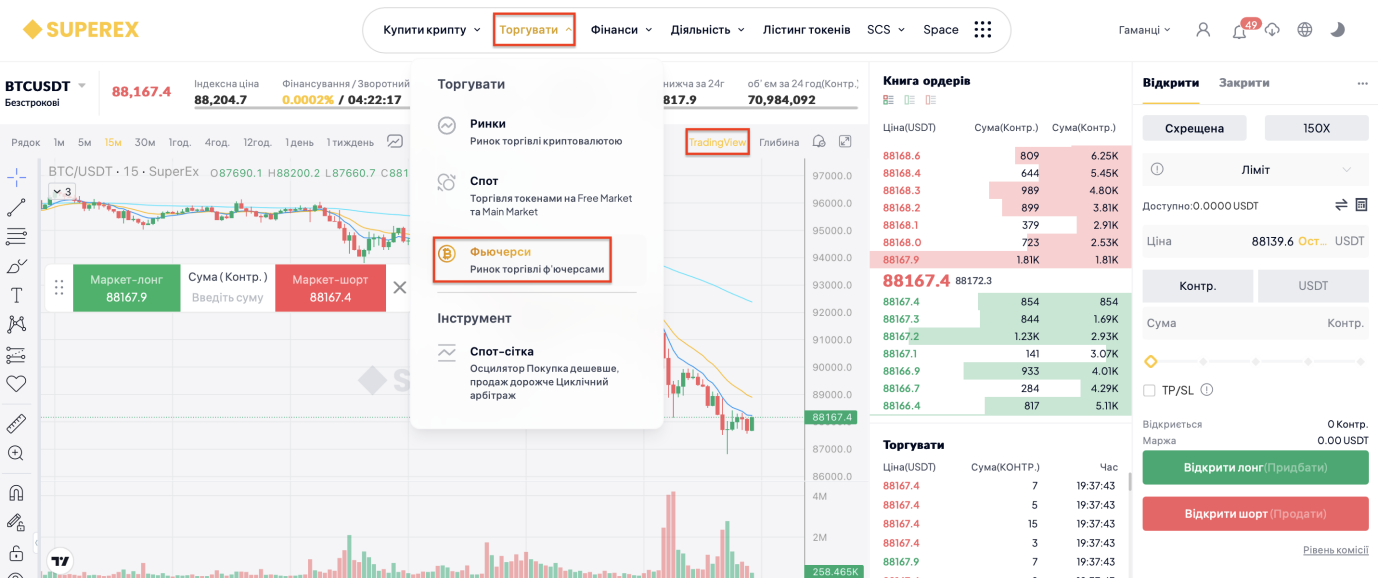Expand the BTCUSDT pair selector arrow
The image size is (1378, 578).
[x=82, y=85]
